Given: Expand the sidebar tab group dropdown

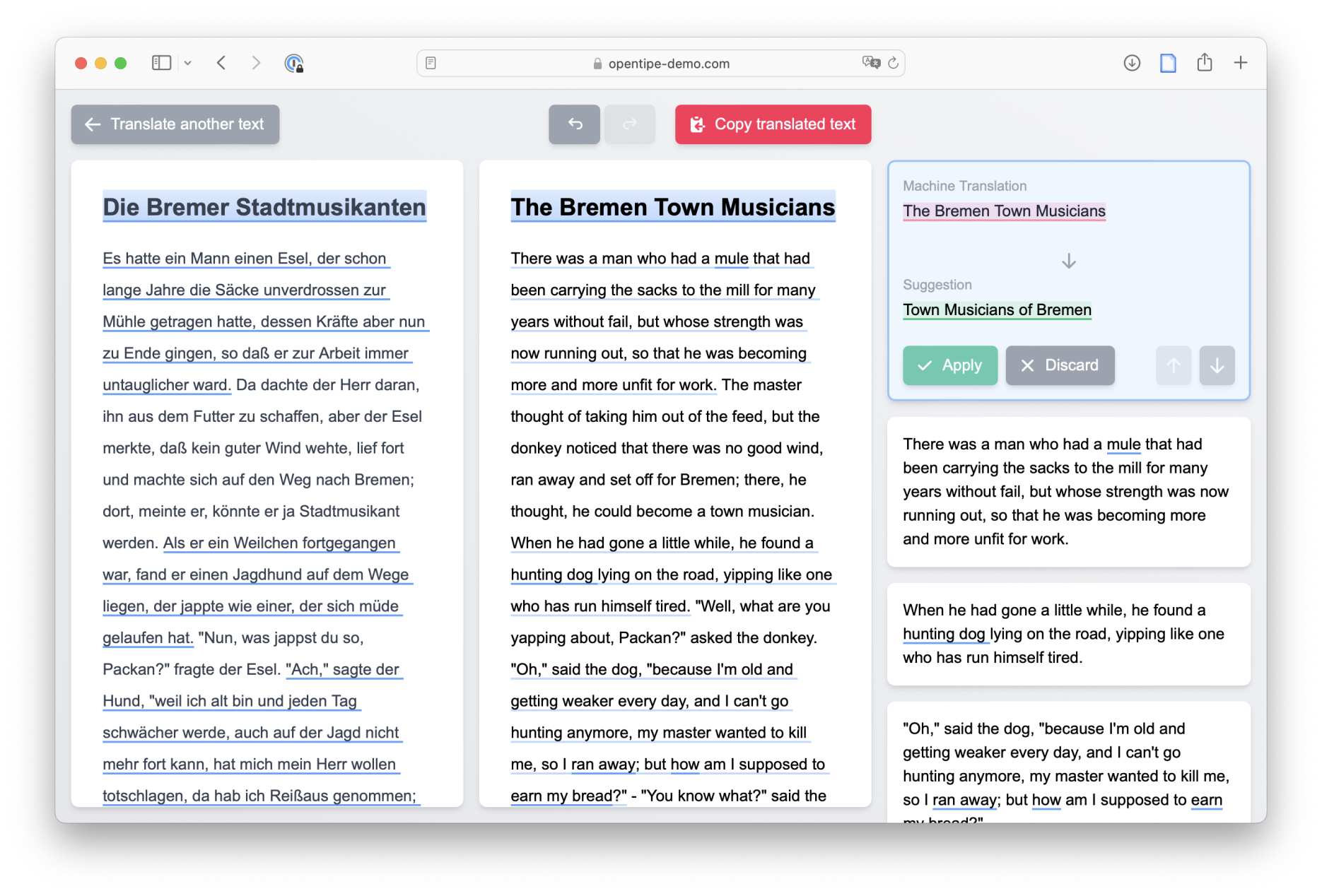Looking at the screenshot, I should 188,63.
